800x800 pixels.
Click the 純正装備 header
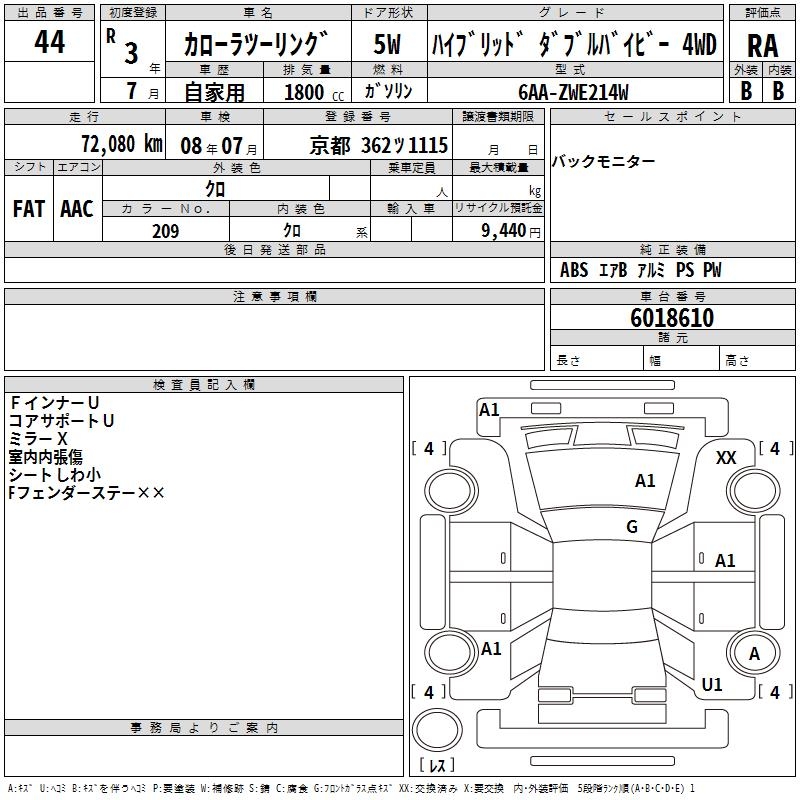coord(672,249)
